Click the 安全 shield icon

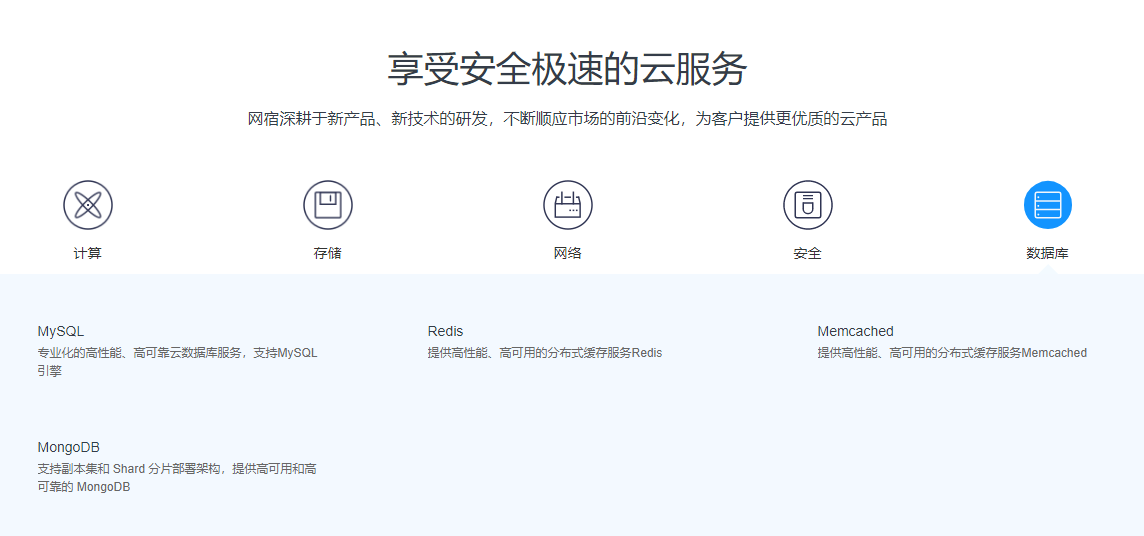808,205
